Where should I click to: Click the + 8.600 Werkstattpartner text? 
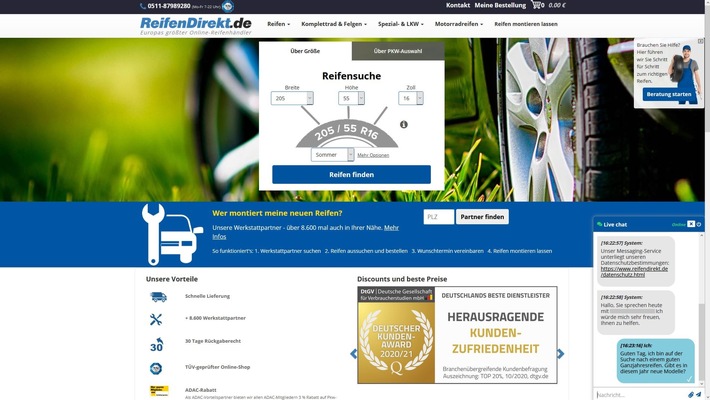click(215, 318)
